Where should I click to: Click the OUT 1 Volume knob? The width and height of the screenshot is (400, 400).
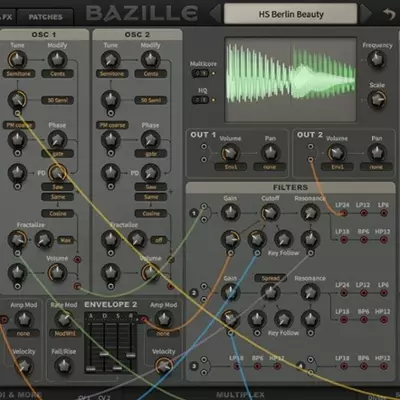pyautogui.click(x=230, y=153)
